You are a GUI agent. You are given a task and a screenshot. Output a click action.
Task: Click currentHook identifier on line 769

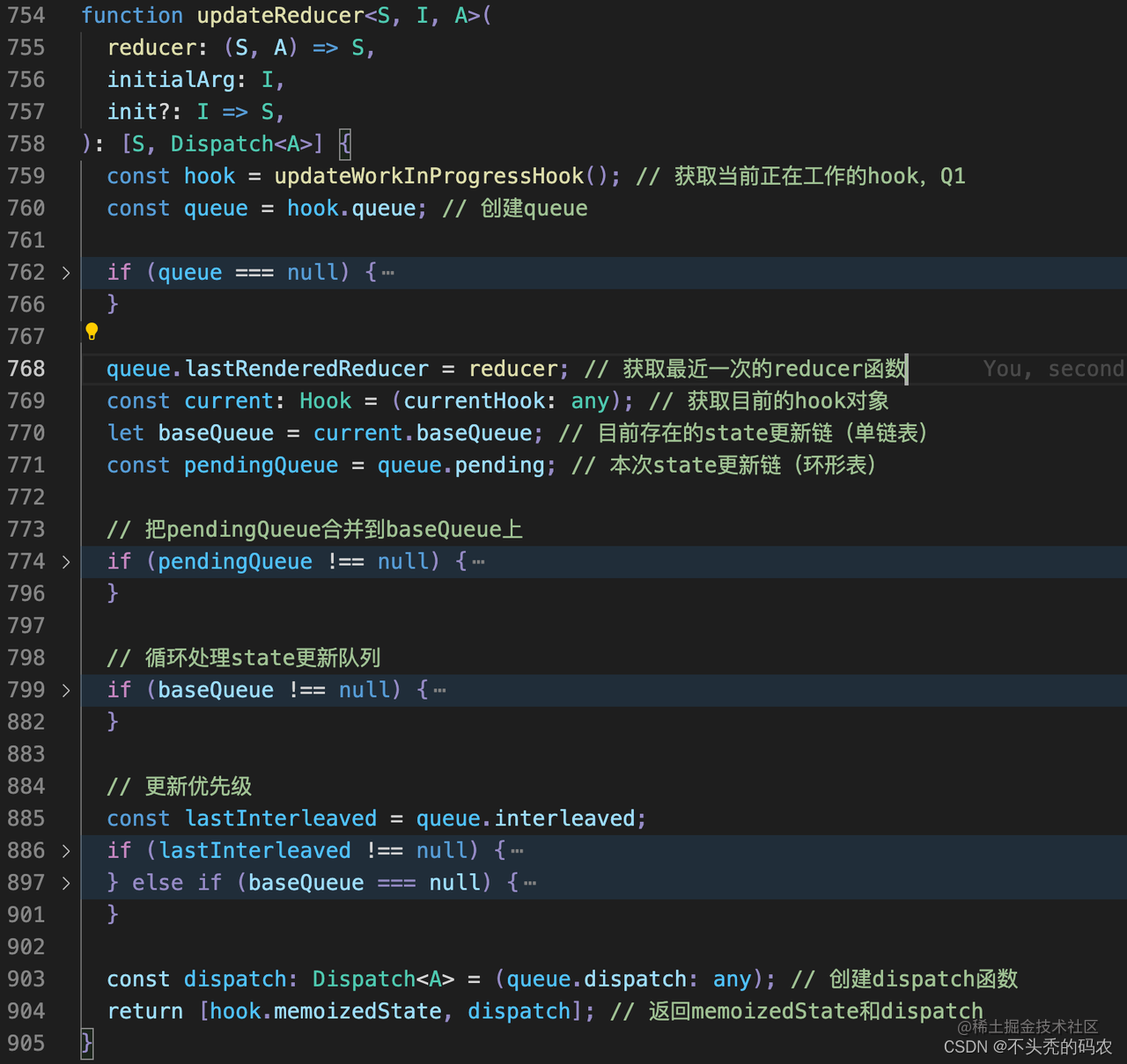pos(474,401)
